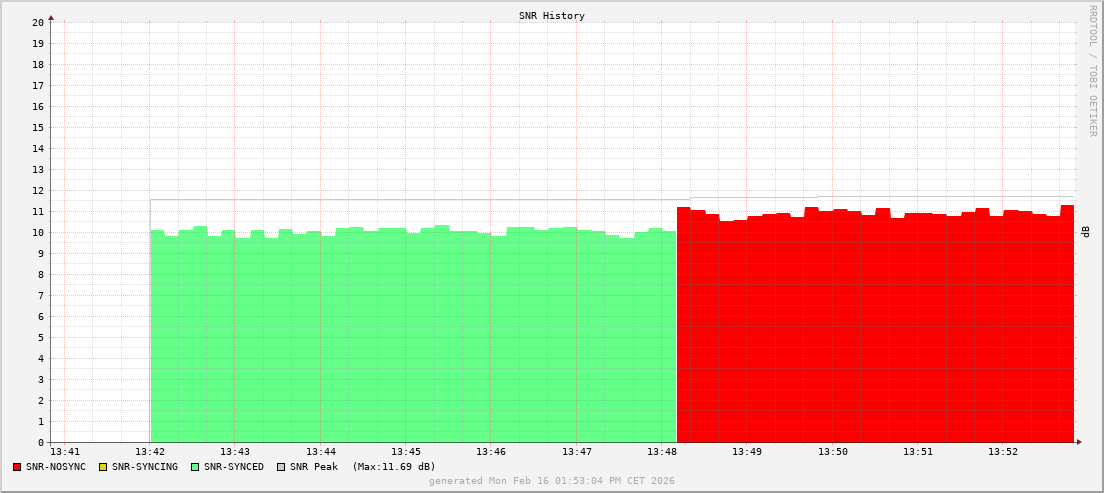Click the 20 value on the y-axis
This screenshot has height=493, width=1104.
(38, 22)
